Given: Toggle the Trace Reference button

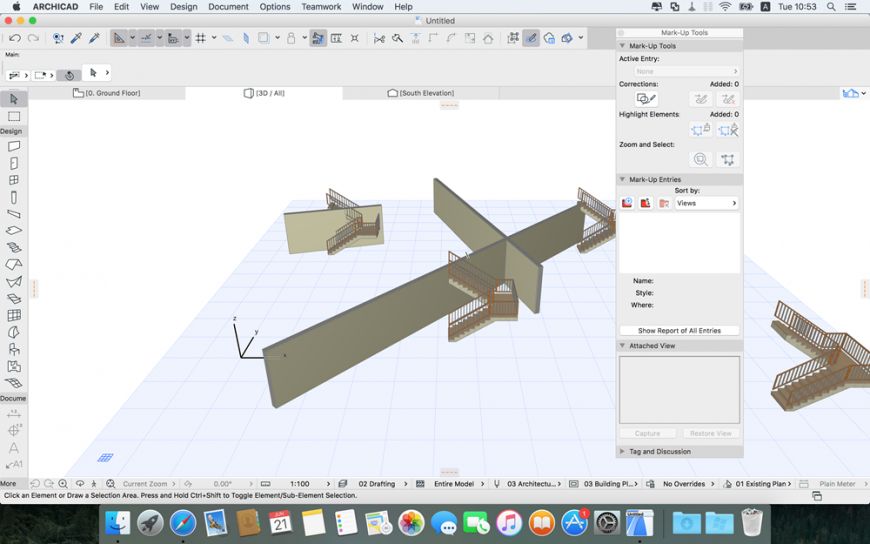Looking at the screenshot, I should pyautogui.click(x=264, y=38).
